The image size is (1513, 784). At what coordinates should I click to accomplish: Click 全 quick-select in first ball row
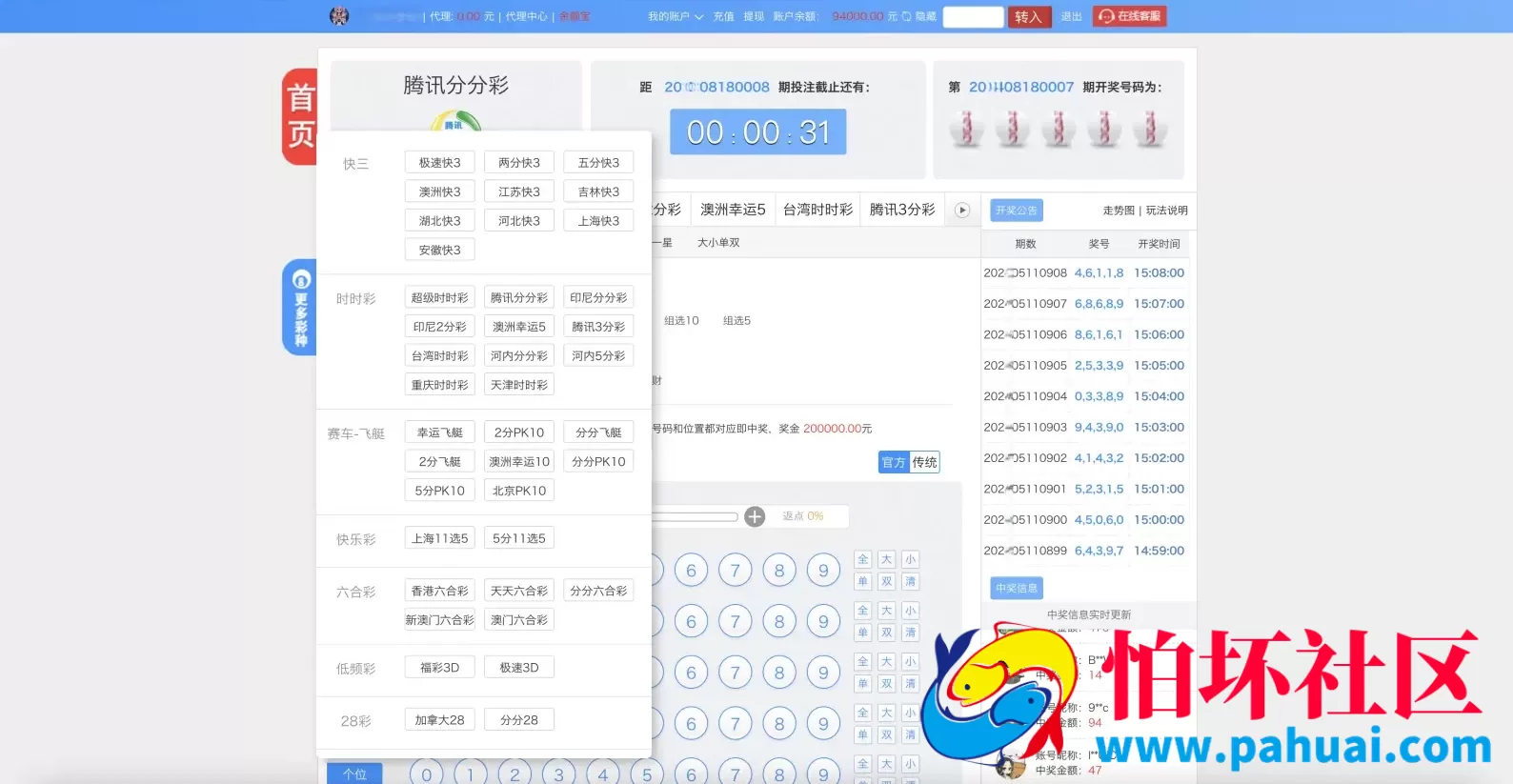[862, 560]
